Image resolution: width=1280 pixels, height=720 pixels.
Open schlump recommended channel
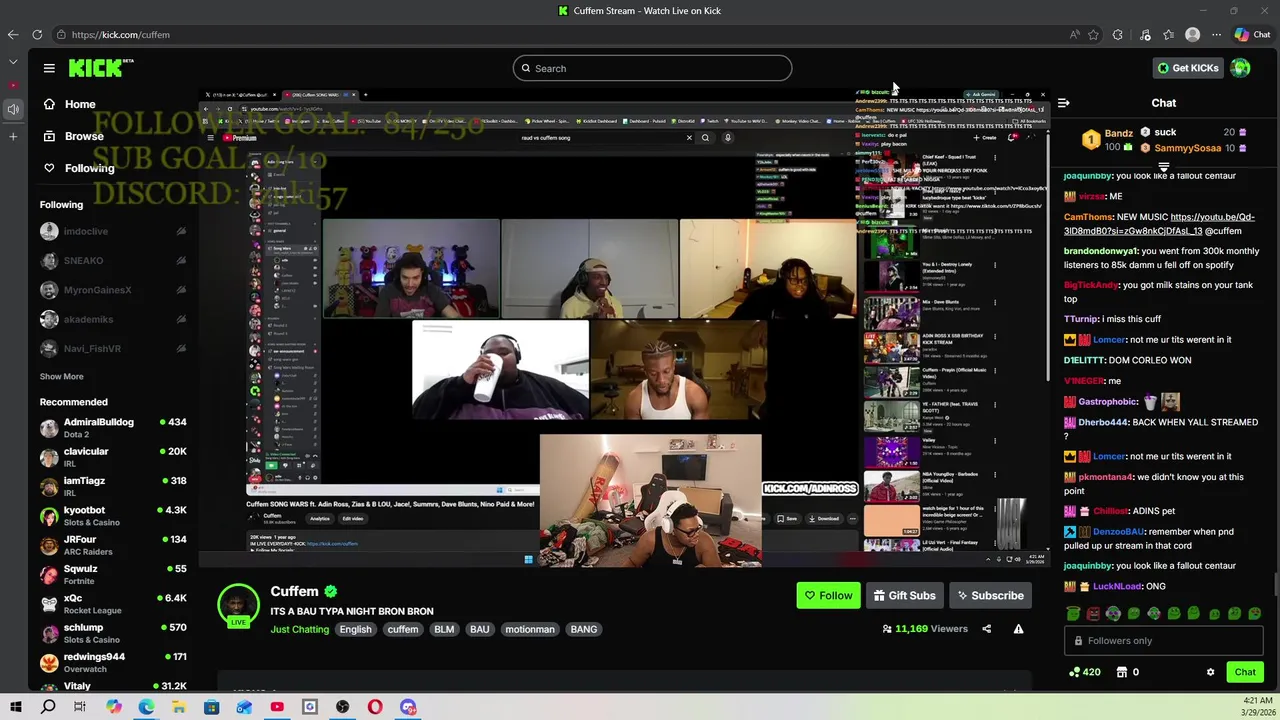(113, 633)
